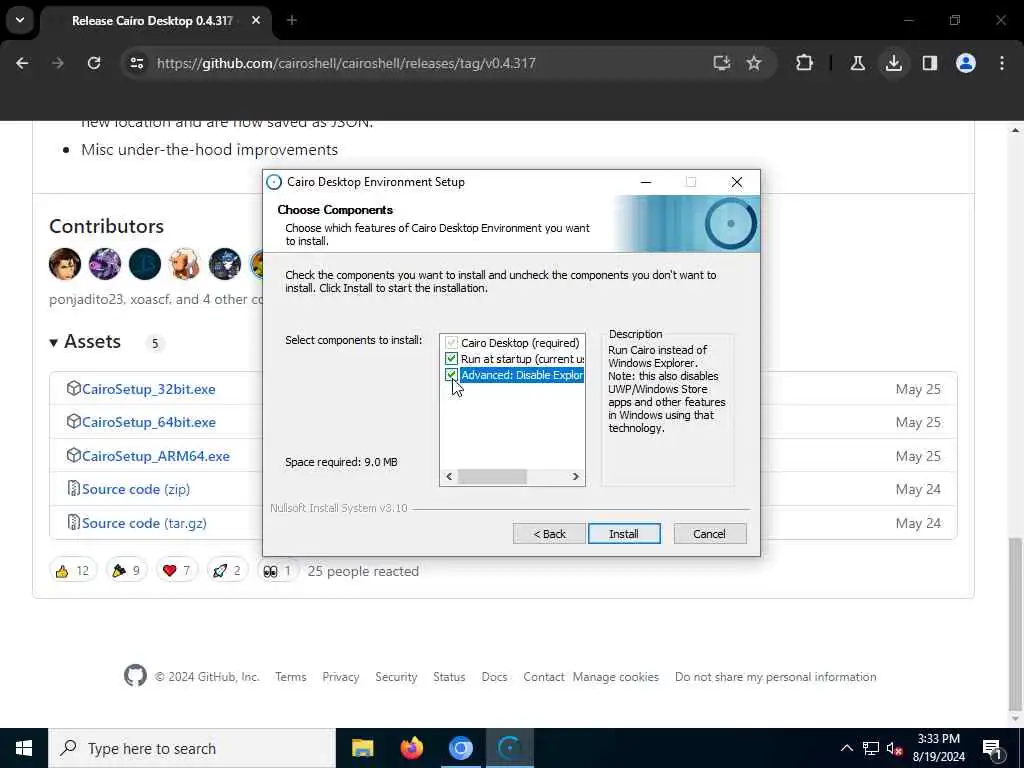Viewport: 1024px width, 768px height.
Task: Click the component list left scroll arrow
Action: [x=449, y=477]
